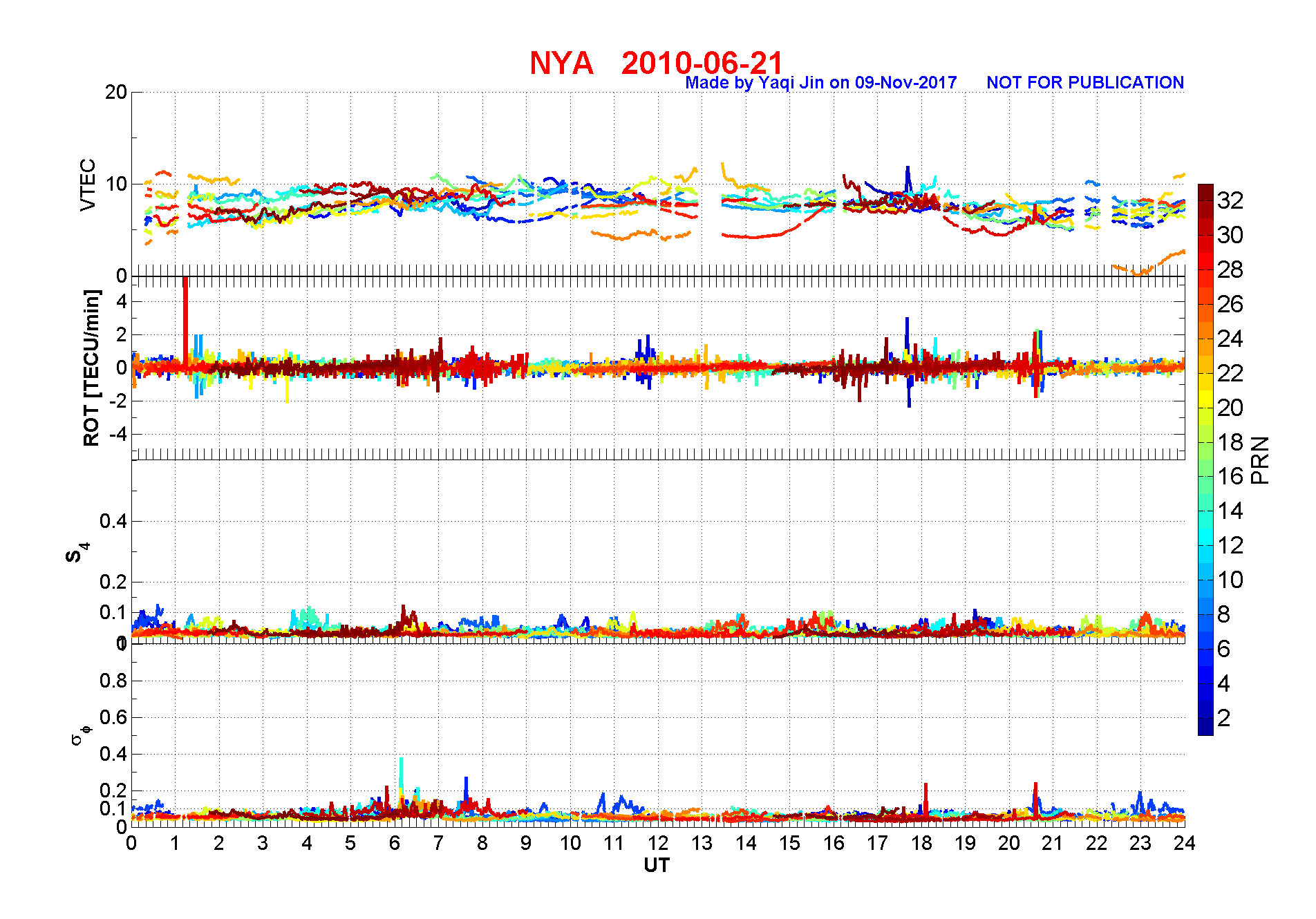Click the blue VTEC spike near UT 18
The height and width of the screenshot is (919, 1316).
tap(908, 178)
